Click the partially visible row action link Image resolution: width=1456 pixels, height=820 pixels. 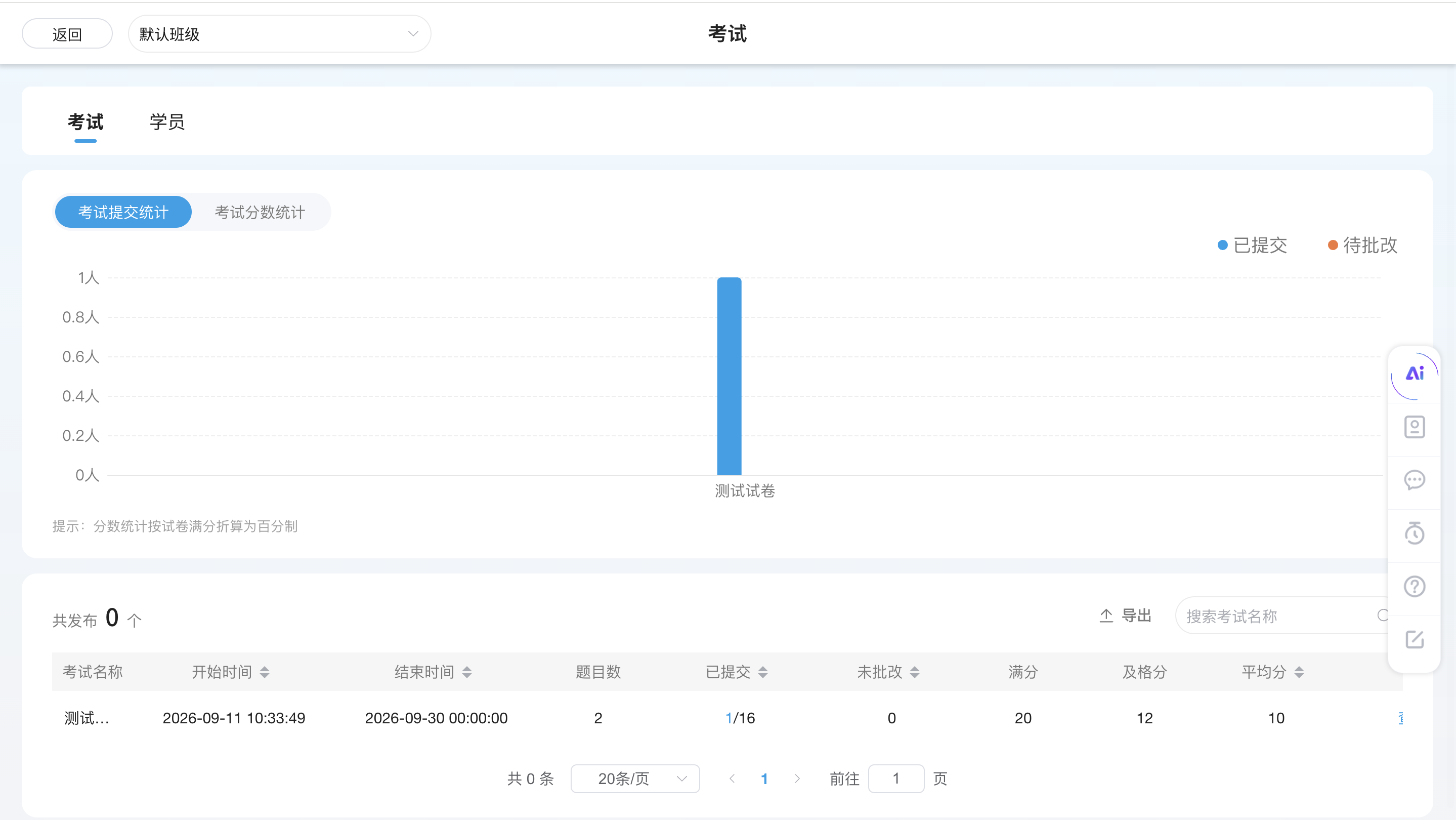[1401, 718]
